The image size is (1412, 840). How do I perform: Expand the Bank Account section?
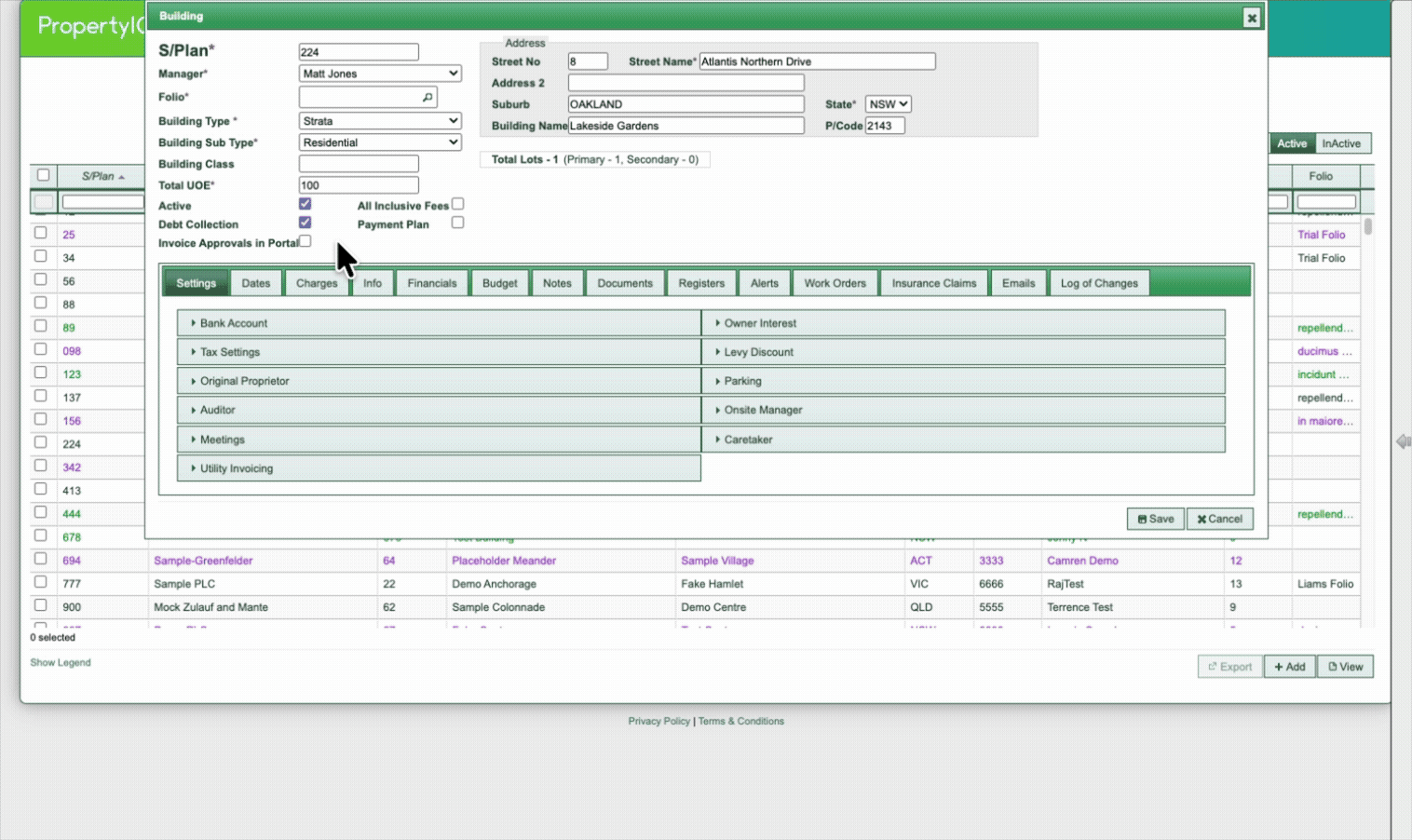tap(439, 323)
